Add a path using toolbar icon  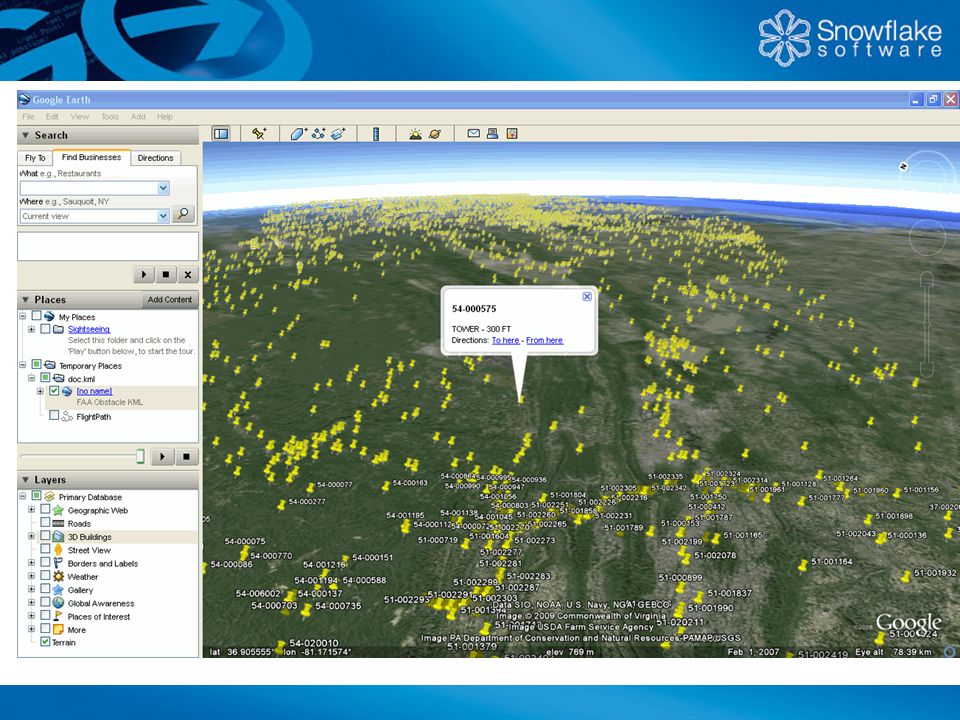click(318, 133)
